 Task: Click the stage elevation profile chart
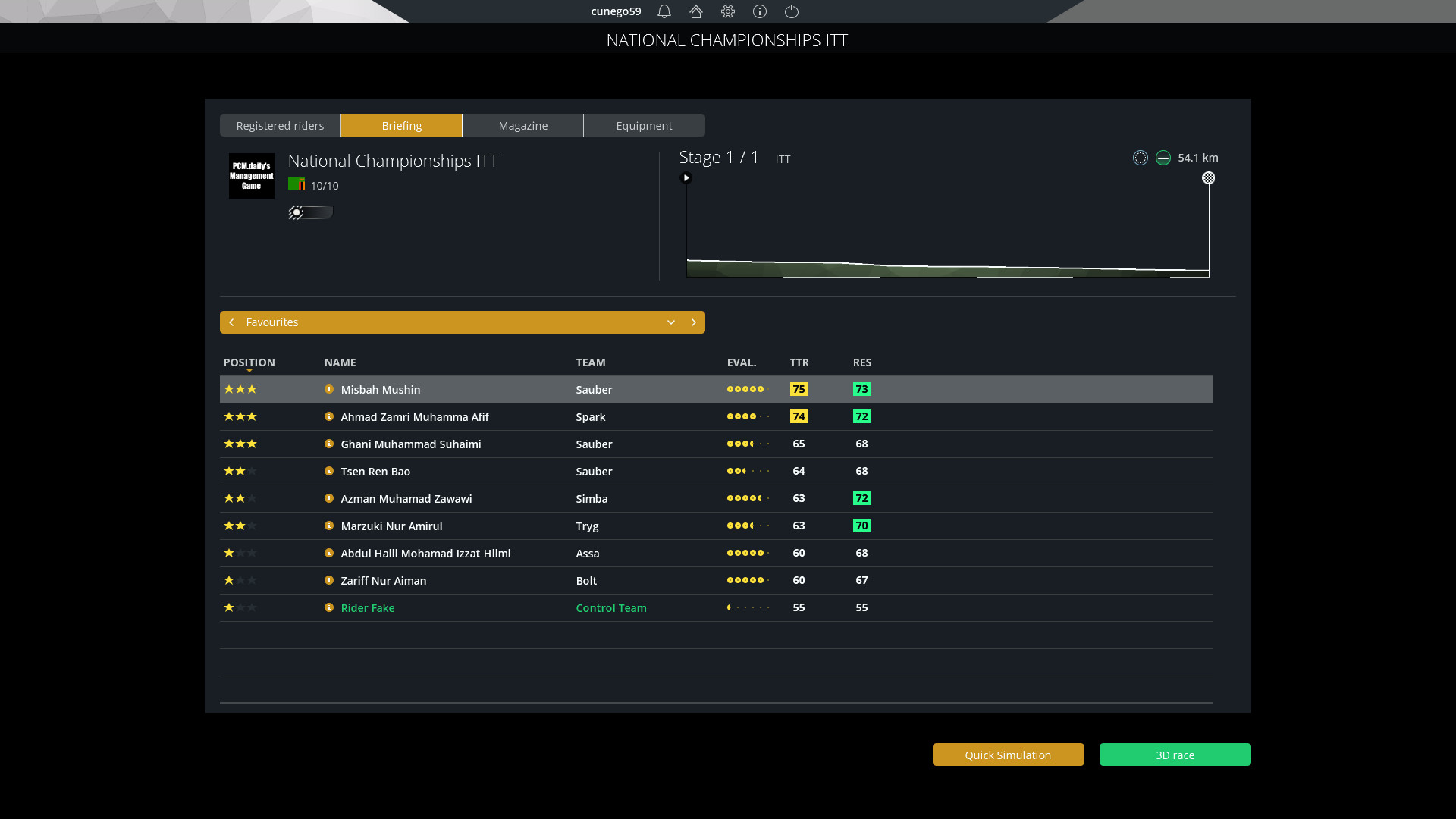click(x=947, y=227)
